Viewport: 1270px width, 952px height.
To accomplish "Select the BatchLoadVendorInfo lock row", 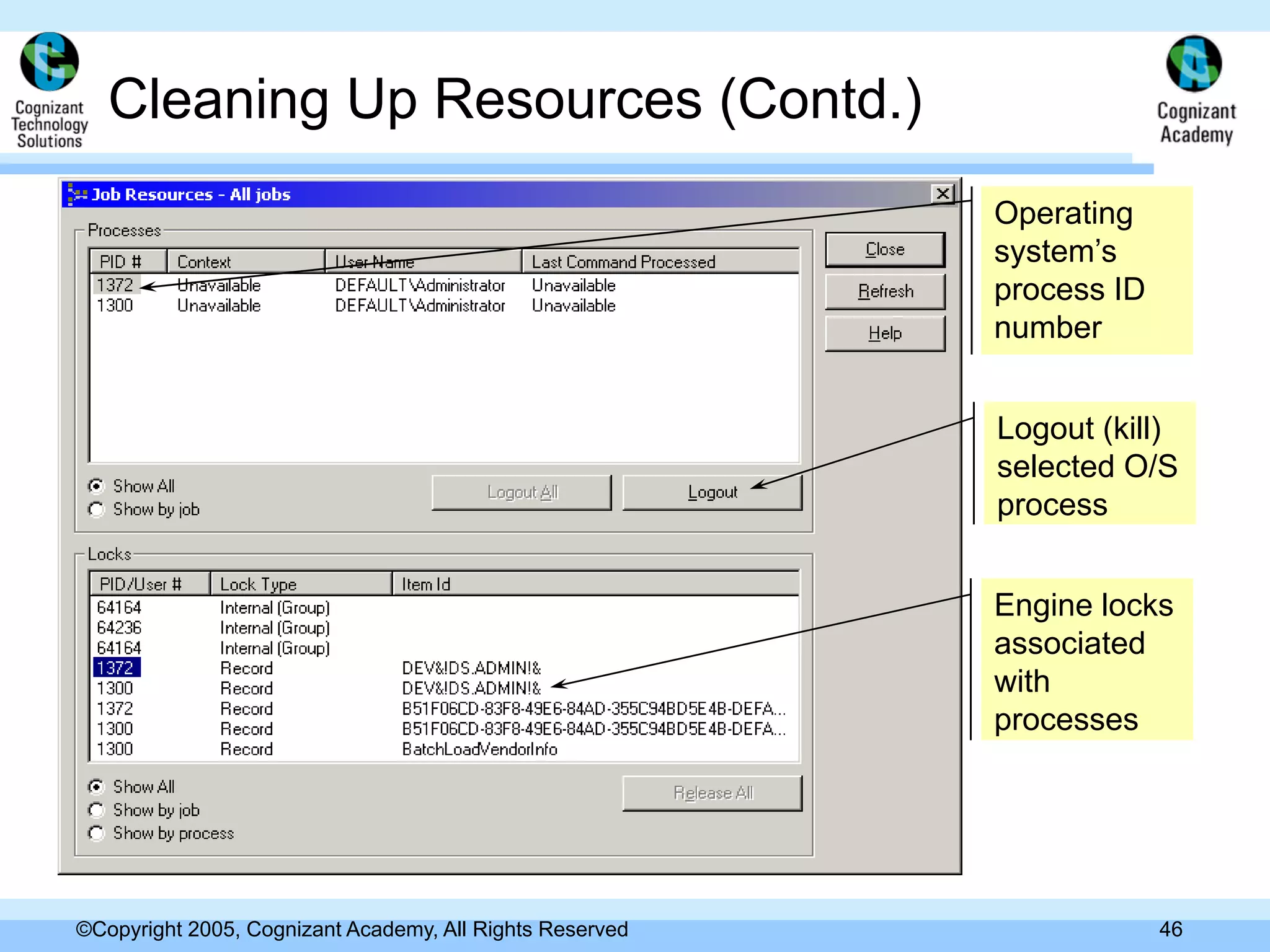I will click(479, 749).
